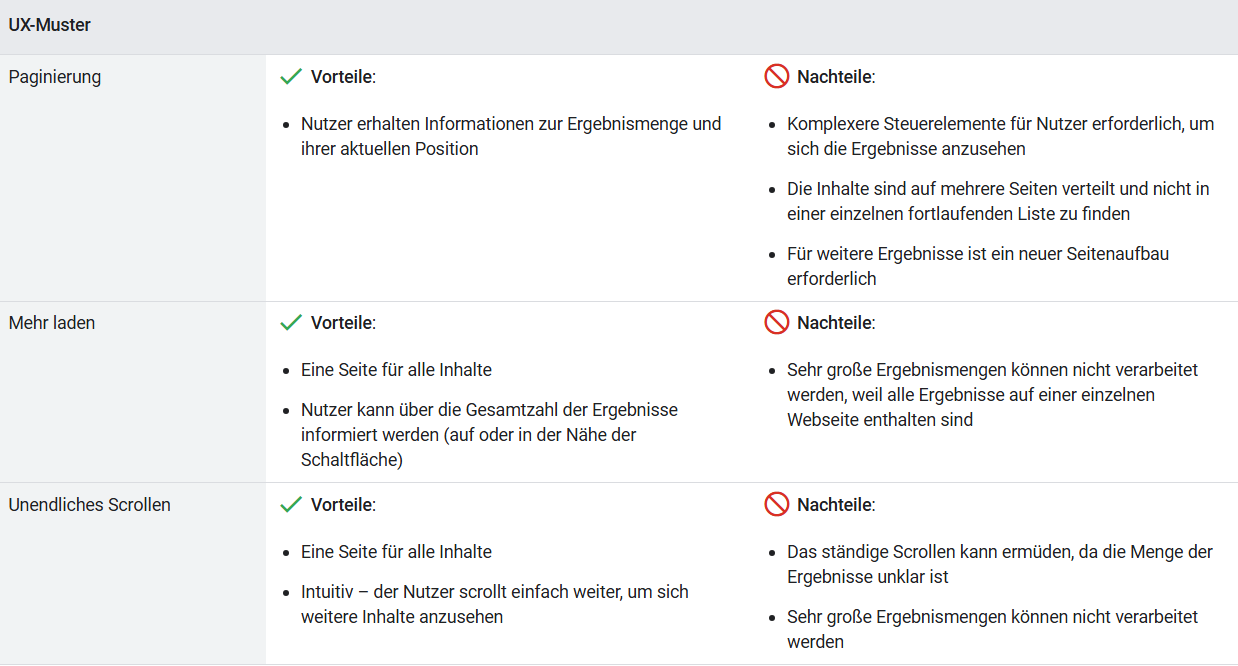The width and height of the screenshot is (1238, 666).
Task: Click the Nachteile heading in the Paginierung row
Action: point(835,77)
